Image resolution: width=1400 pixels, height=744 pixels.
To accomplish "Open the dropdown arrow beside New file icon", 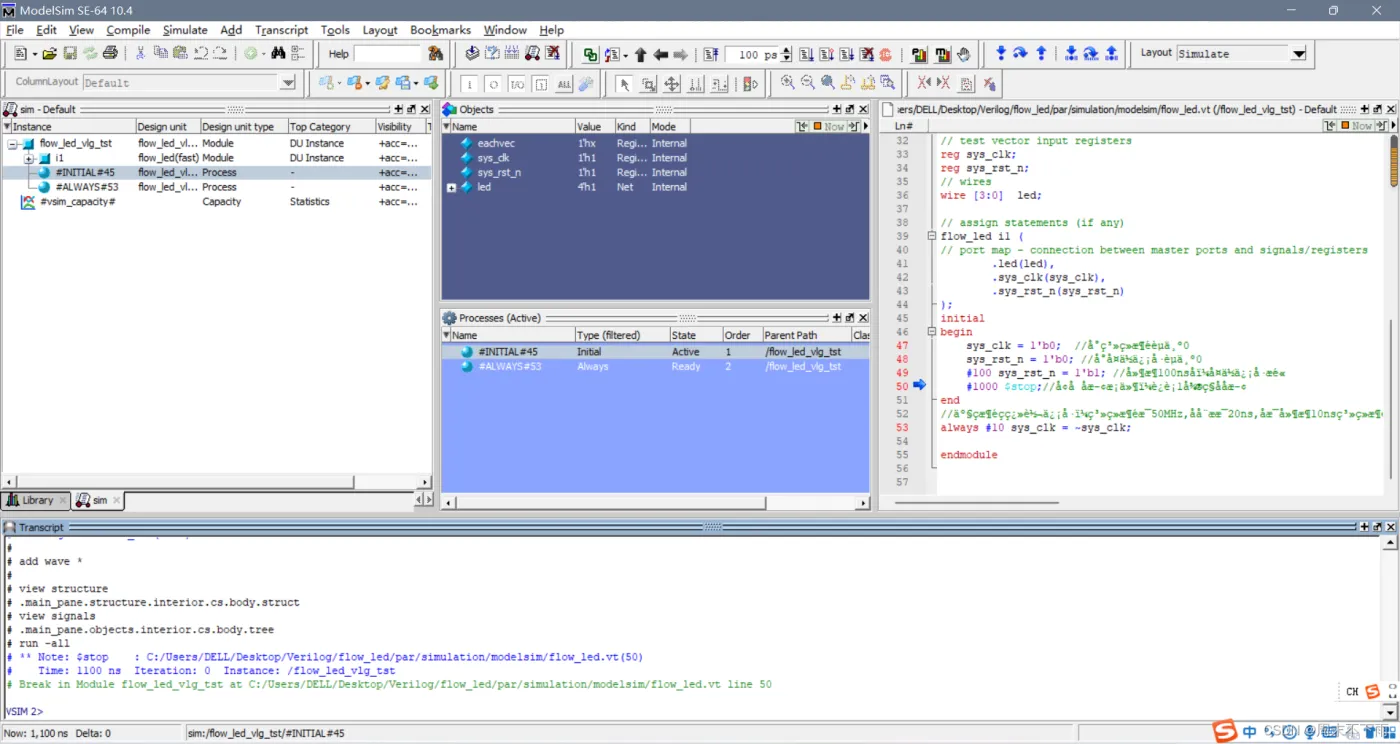I will (34, 54).
